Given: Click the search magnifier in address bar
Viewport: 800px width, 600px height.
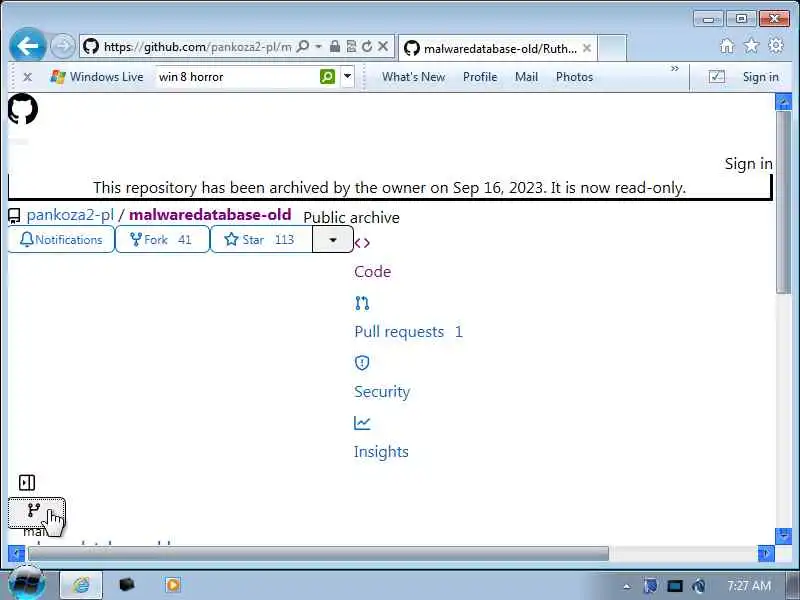Looking at the screenshot, I should coord(303,46).
